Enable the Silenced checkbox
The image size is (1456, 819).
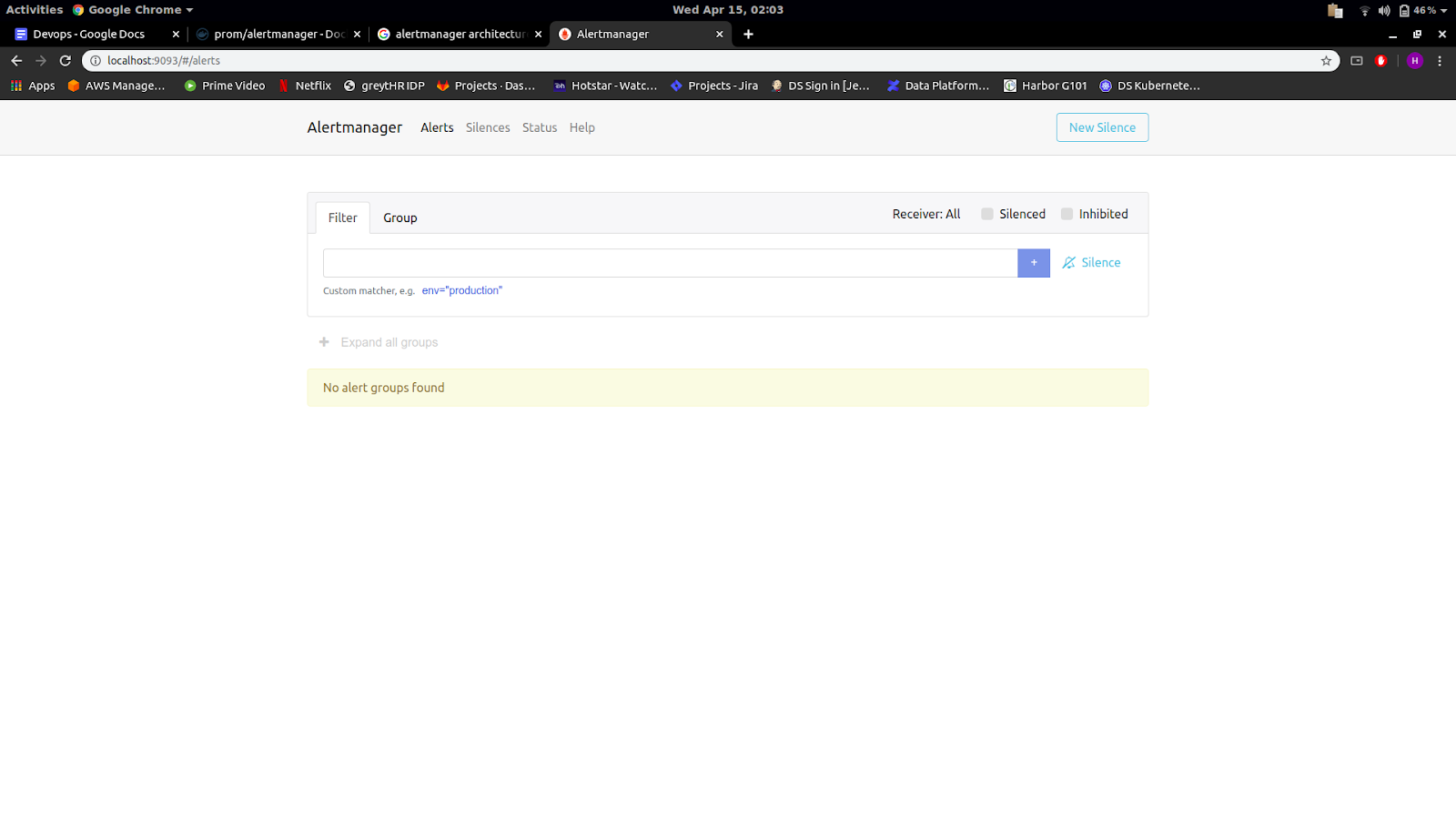click(x=987, y=214)
